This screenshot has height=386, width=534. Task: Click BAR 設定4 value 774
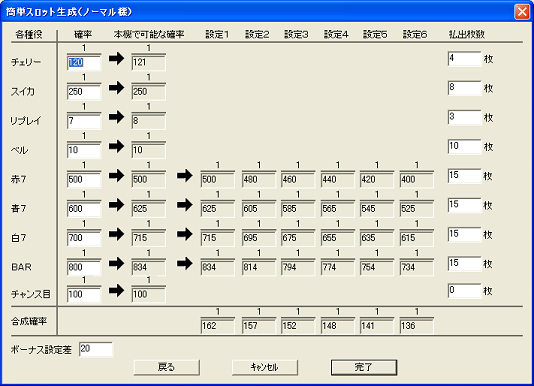tap(337, 267)
